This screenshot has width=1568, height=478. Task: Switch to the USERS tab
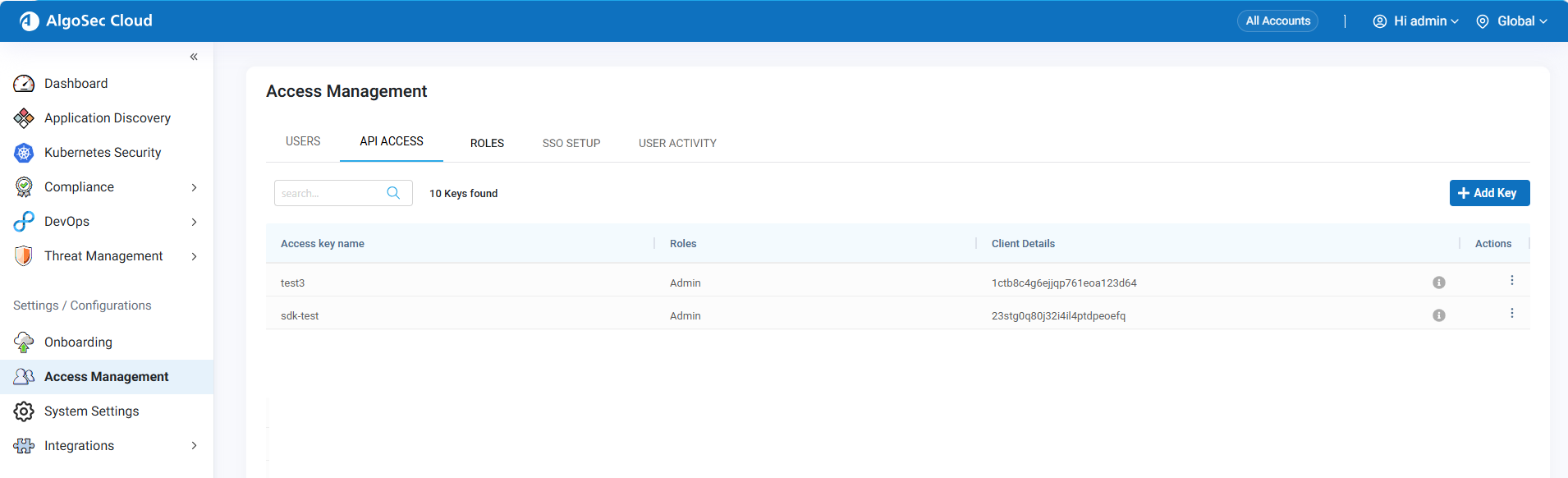(303, 141)
